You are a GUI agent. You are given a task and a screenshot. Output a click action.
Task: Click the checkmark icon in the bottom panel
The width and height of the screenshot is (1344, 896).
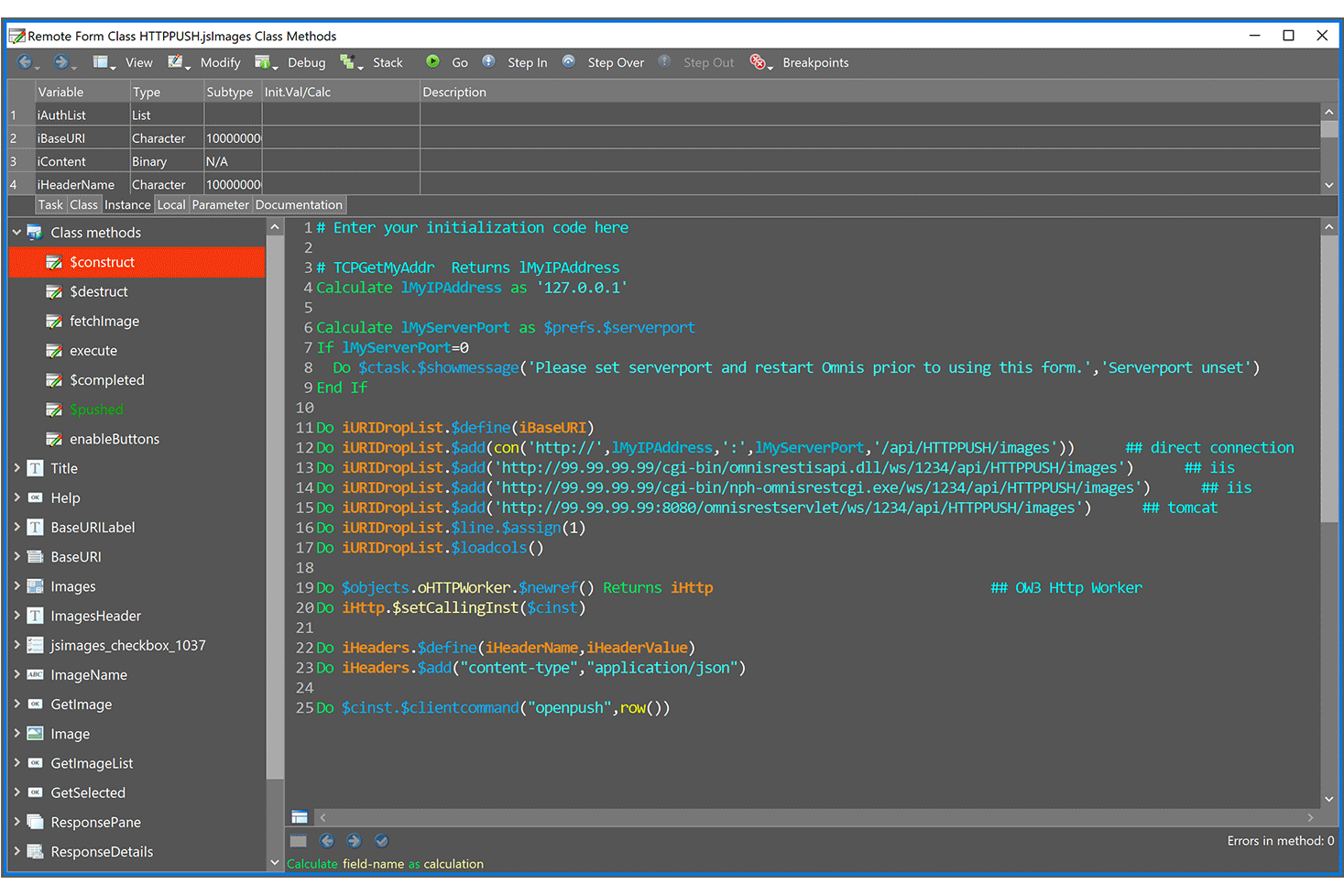pyautogui.click(x=381, y=840)
